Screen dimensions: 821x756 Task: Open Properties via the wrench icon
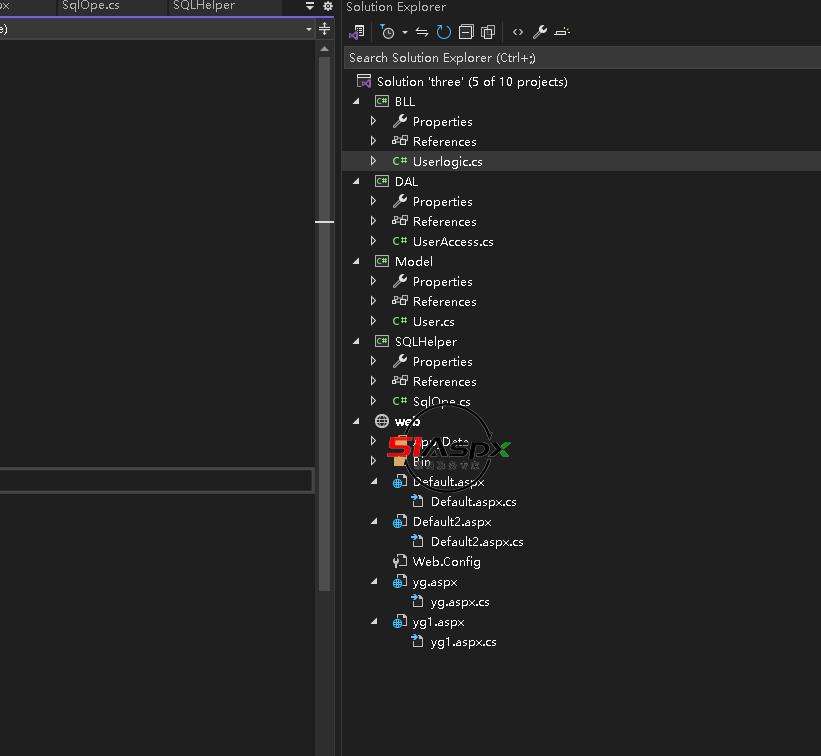click(540, 32)
